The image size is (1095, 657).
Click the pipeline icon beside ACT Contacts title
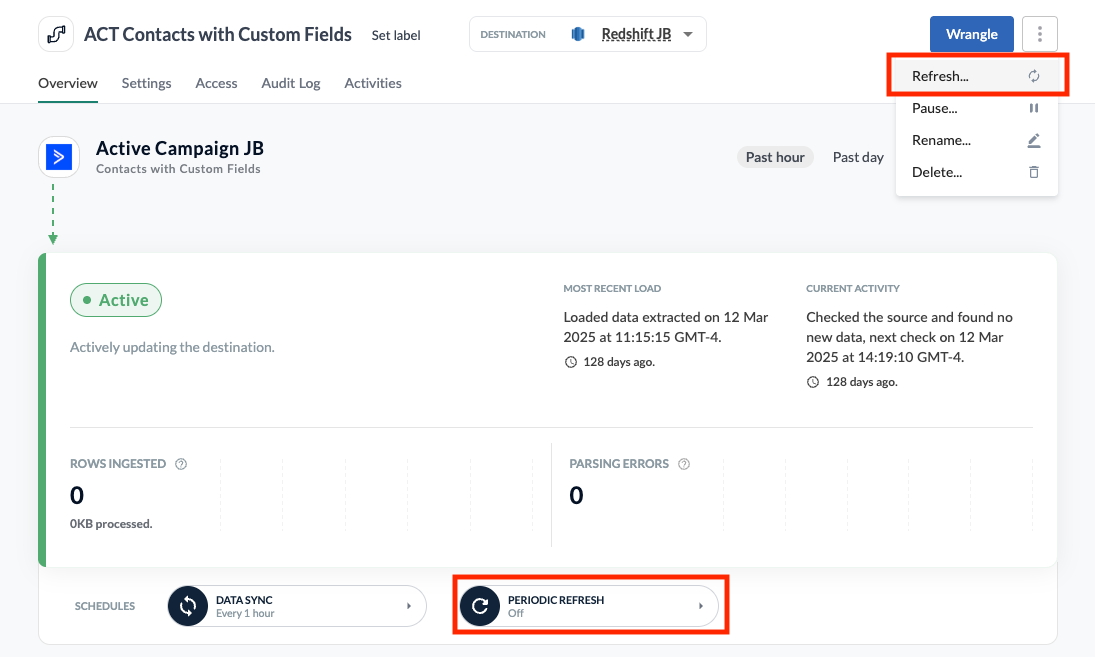56,34
